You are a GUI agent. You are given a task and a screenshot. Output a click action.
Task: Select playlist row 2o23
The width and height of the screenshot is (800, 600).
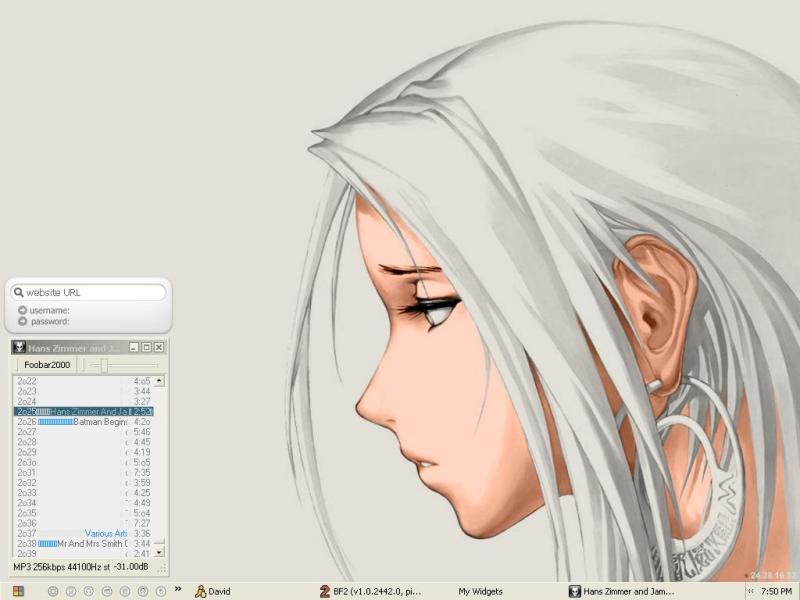coord(84,391)
